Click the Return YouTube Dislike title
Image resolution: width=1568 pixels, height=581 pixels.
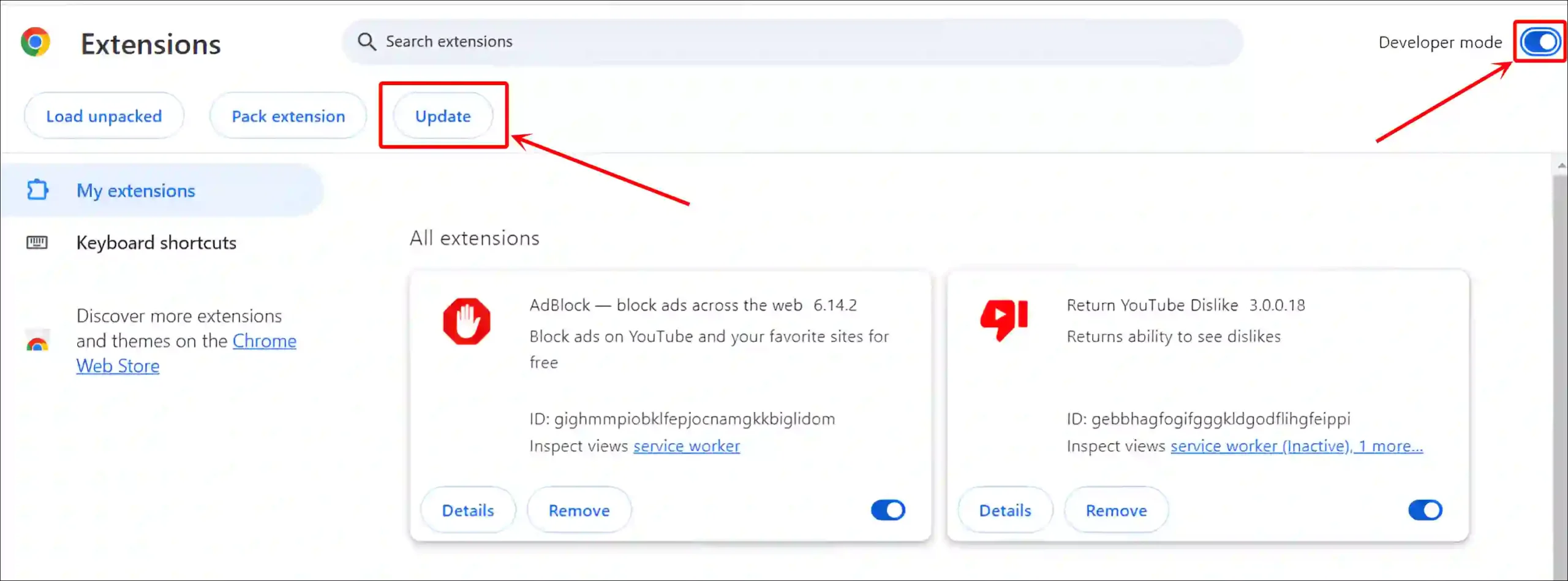pos(1152,305)
